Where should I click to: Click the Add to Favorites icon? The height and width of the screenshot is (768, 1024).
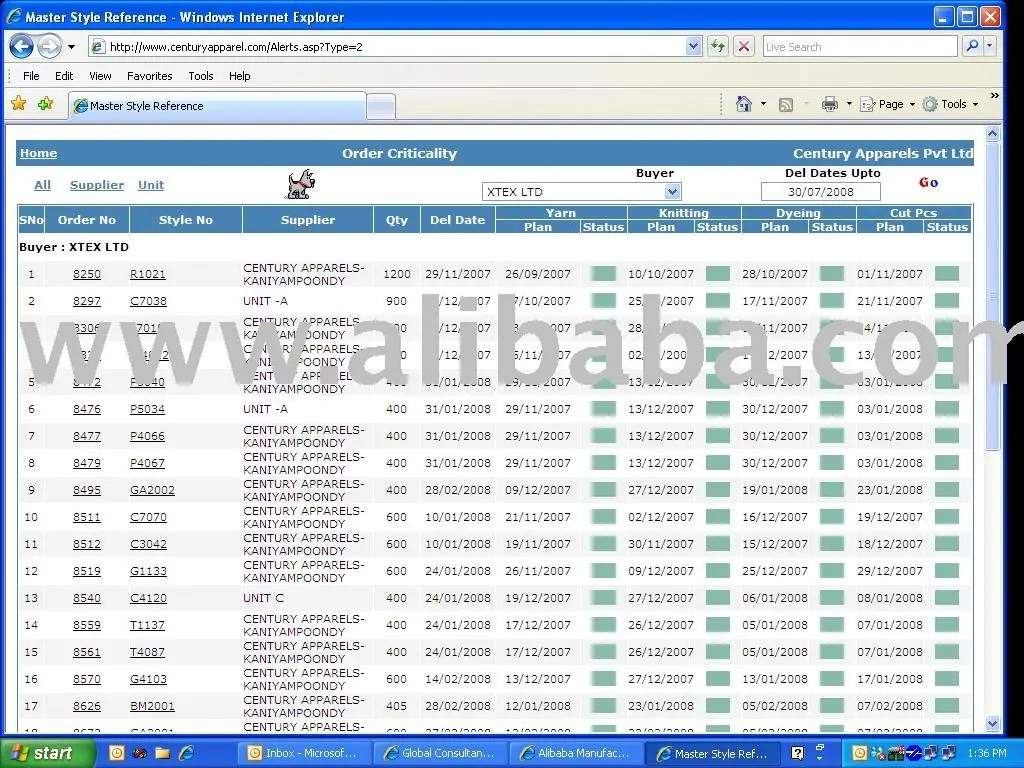tap(45, 104)
